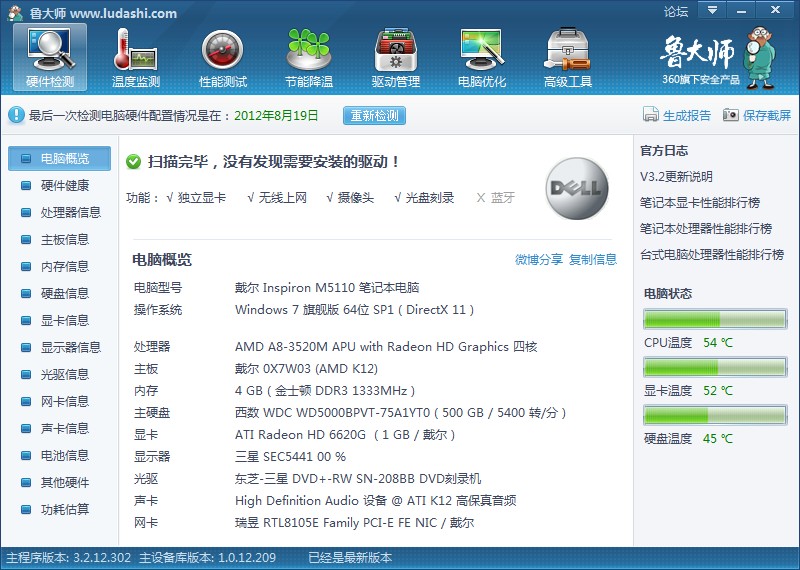The width and height of the screenshot is (800, 570).
Task: Open 台式电脑处理器性能排行榜 ranking link
Action: tap(712, 255)
